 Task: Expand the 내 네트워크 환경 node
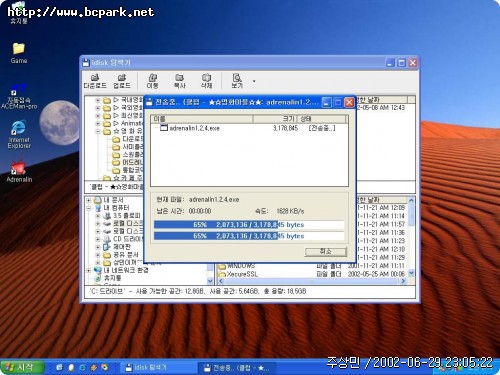tap(89, 270)
